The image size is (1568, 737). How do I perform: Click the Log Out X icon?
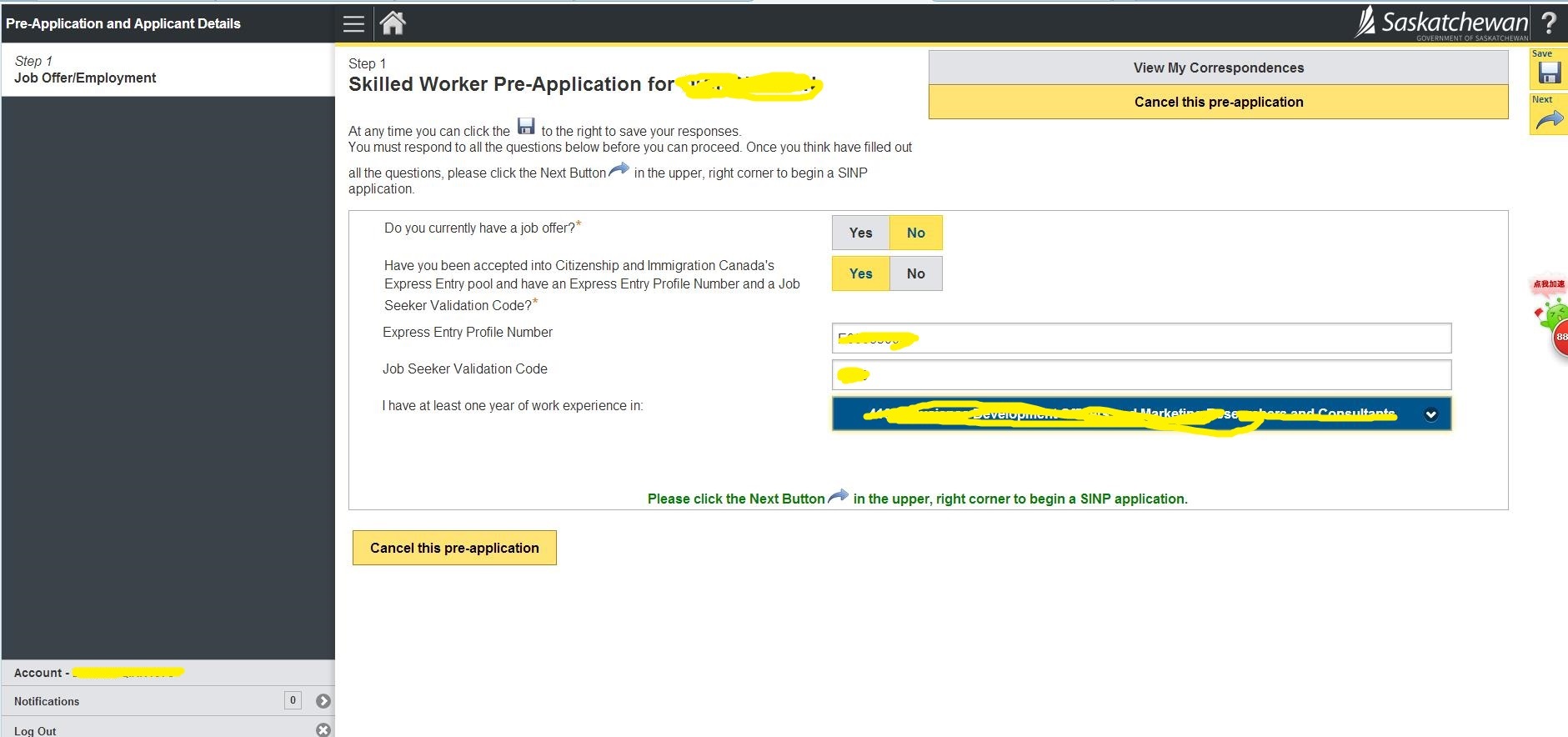(x=323, y=730)
